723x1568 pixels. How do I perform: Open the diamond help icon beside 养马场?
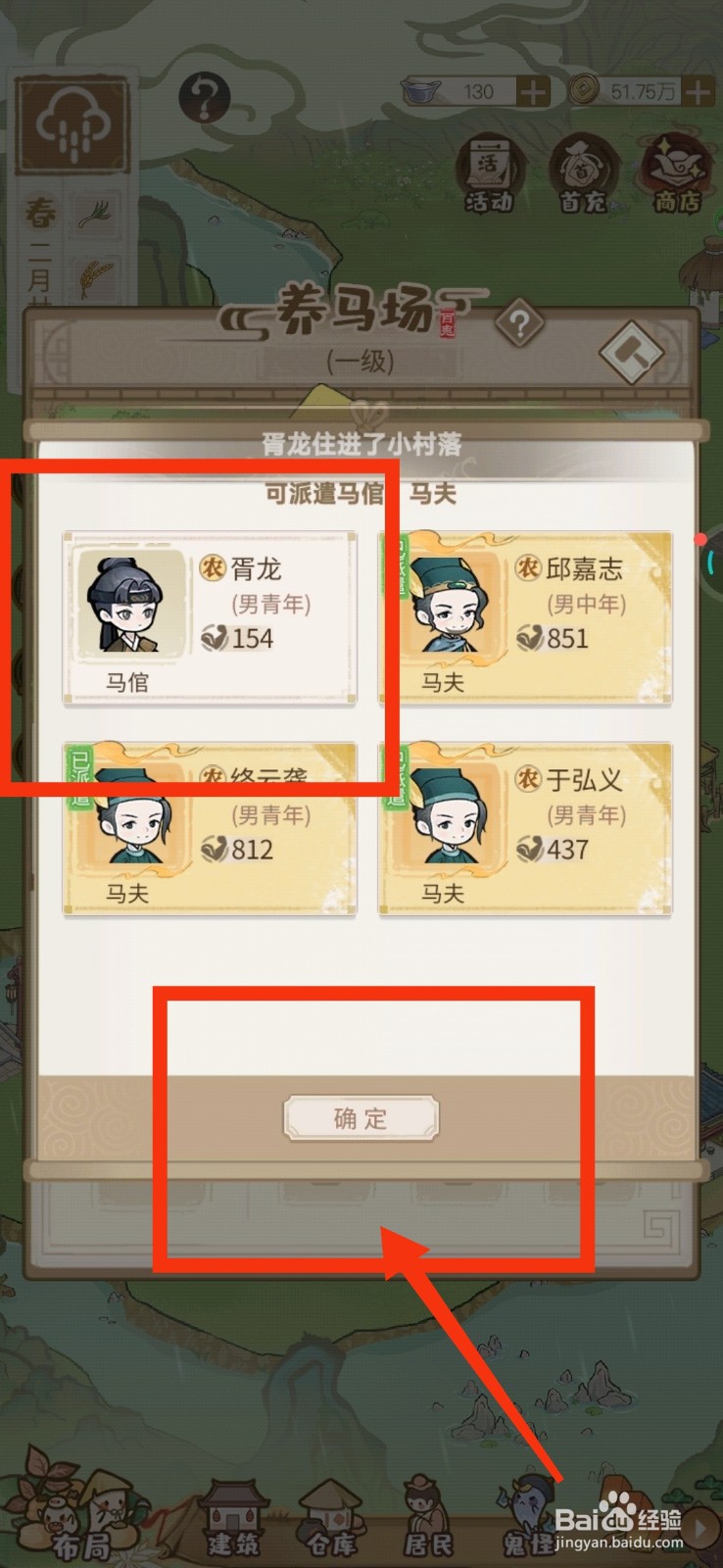pyautogui.click(x=520, y=323)
